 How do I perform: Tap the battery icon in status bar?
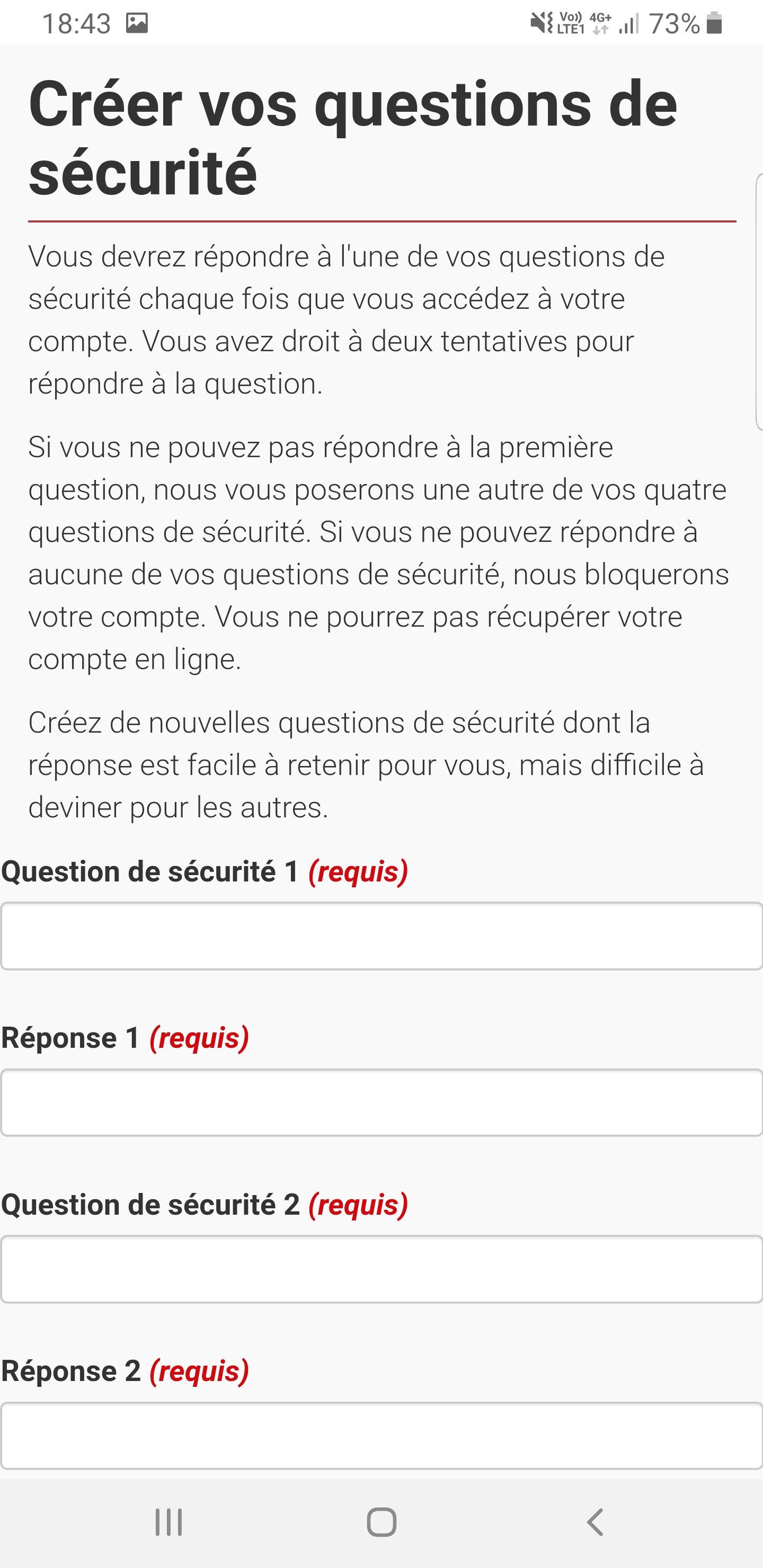tap(714, 23)
